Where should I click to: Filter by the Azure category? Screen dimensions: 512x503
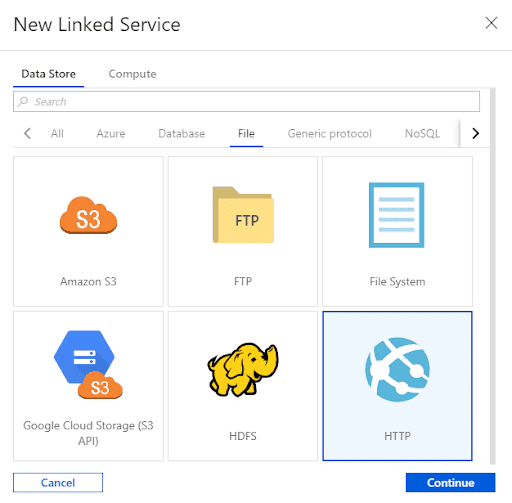pyautogui.click(x=111, y=134)
